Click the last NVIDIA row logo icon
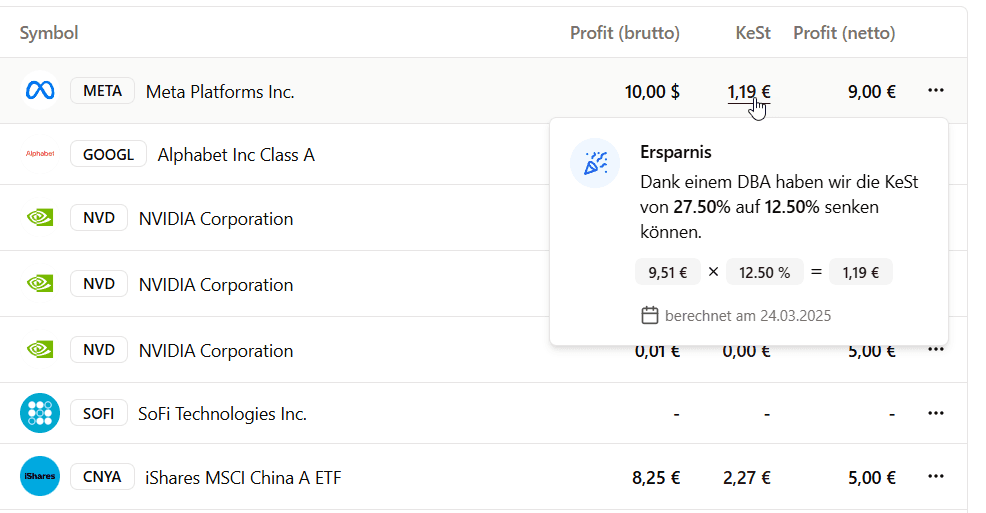This screenshot has width=986, height=513. [40, 349]
